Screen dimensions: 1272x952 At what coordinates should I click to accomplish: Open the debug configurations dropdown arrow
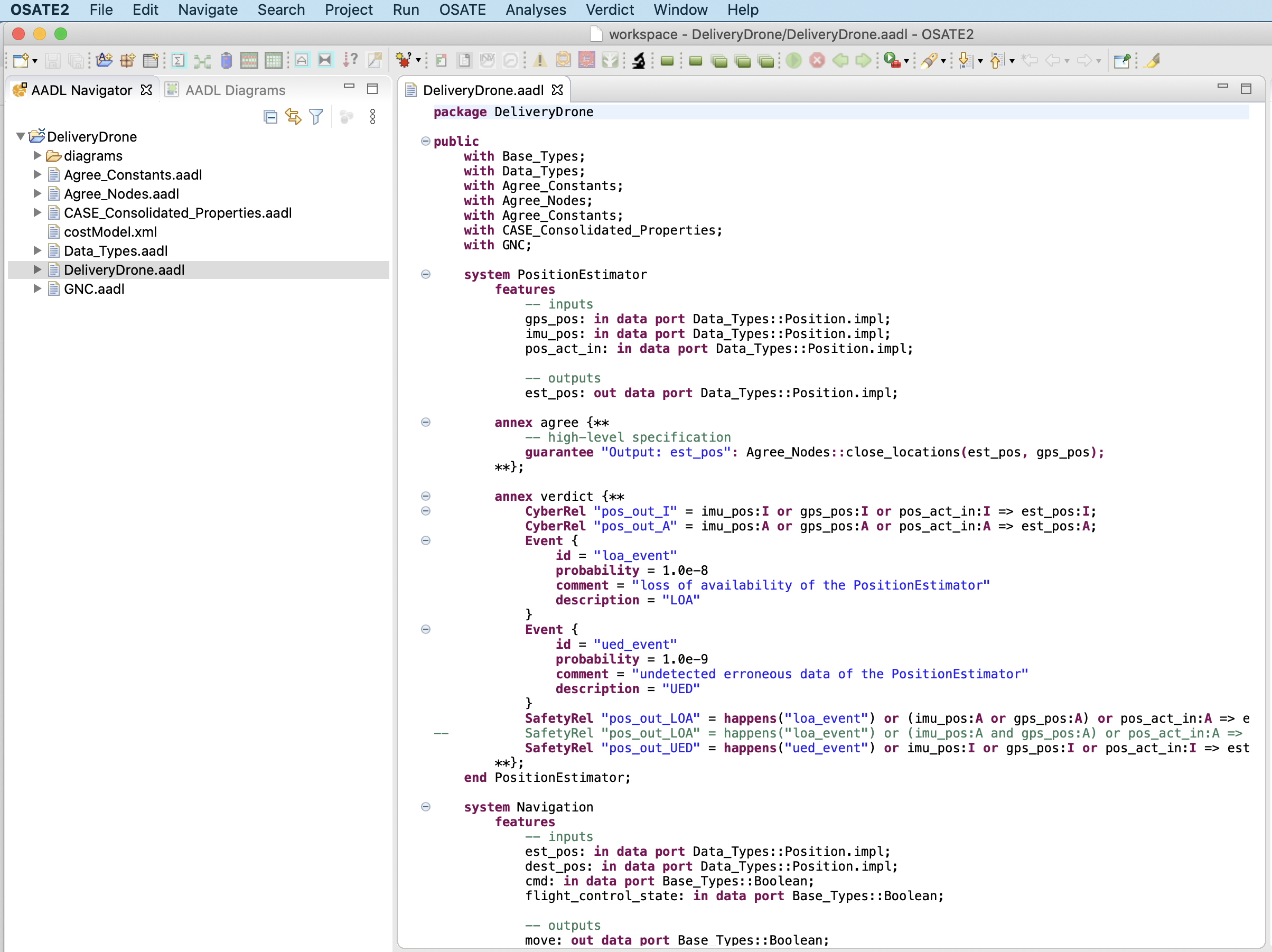(x=418, y=60)
